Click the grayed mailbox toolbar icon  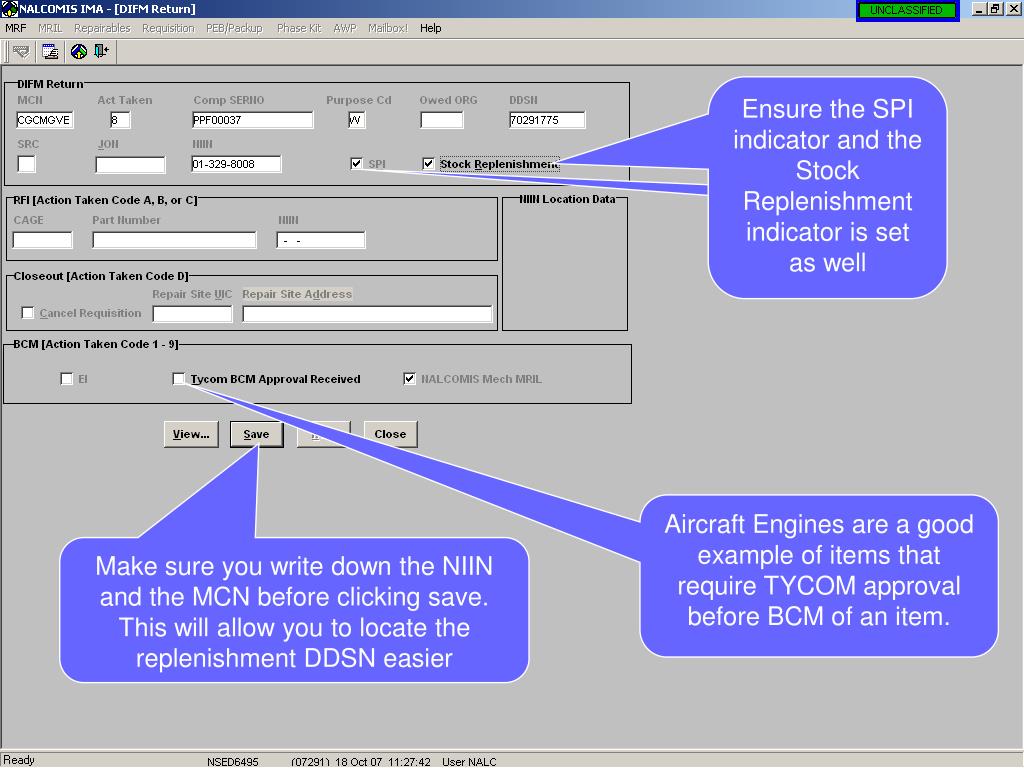click(22, 51)
